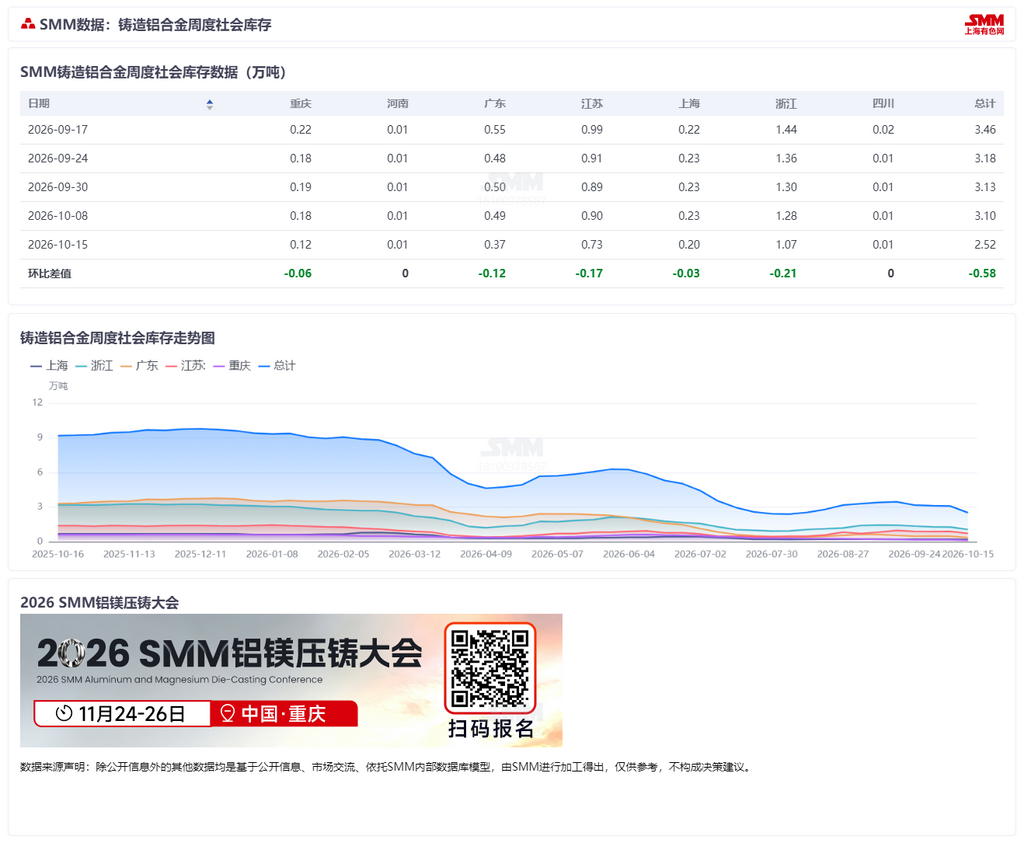This screenshot has height=844, width=1024.
Task: Select the 2026-10-15 date row
Action: pyautogui.click(x=512, y=244)
